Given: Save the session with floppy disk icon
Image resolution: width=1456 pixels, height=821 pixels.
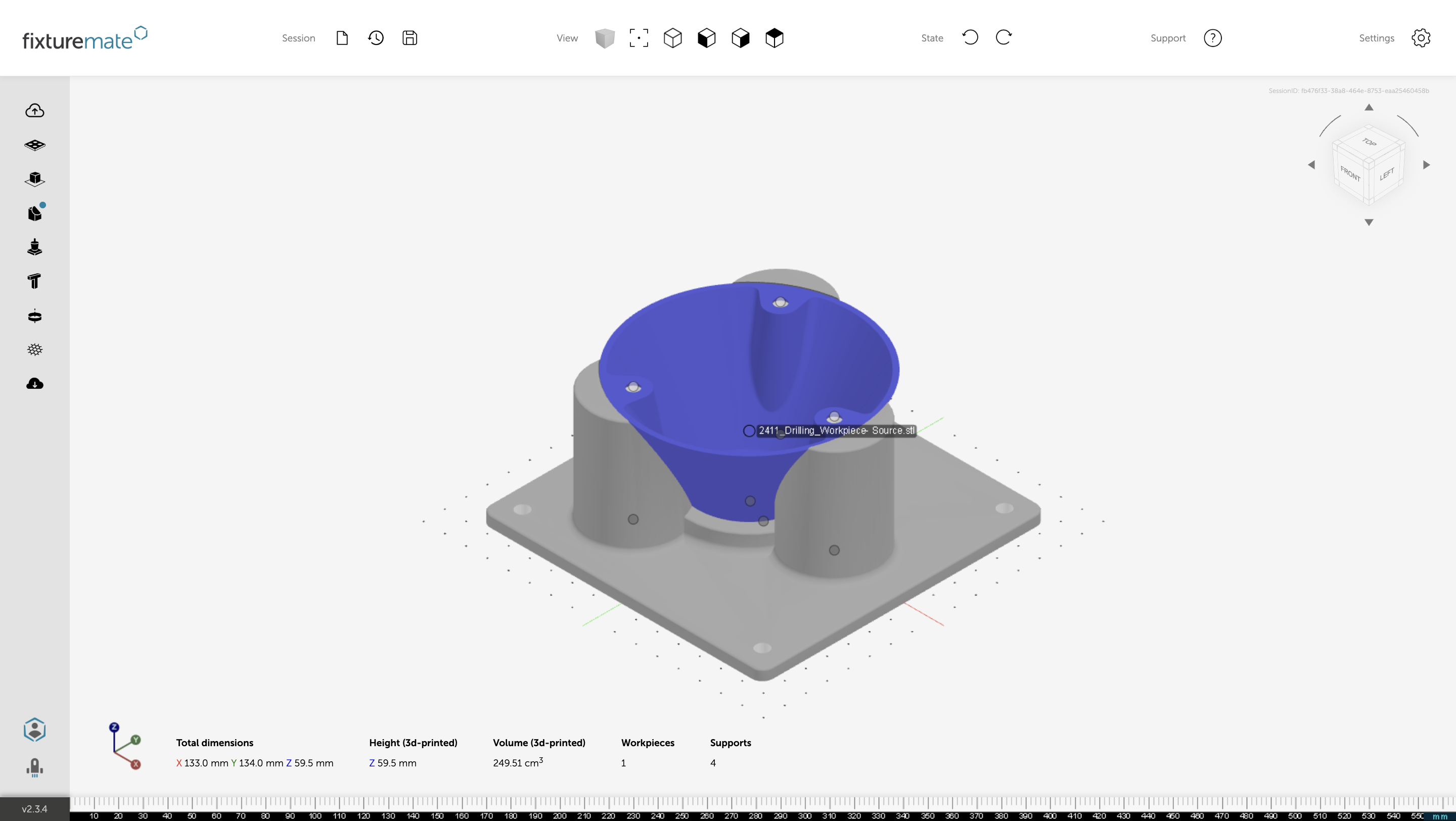Looking at the screenshot, I should tap(410, 38).
